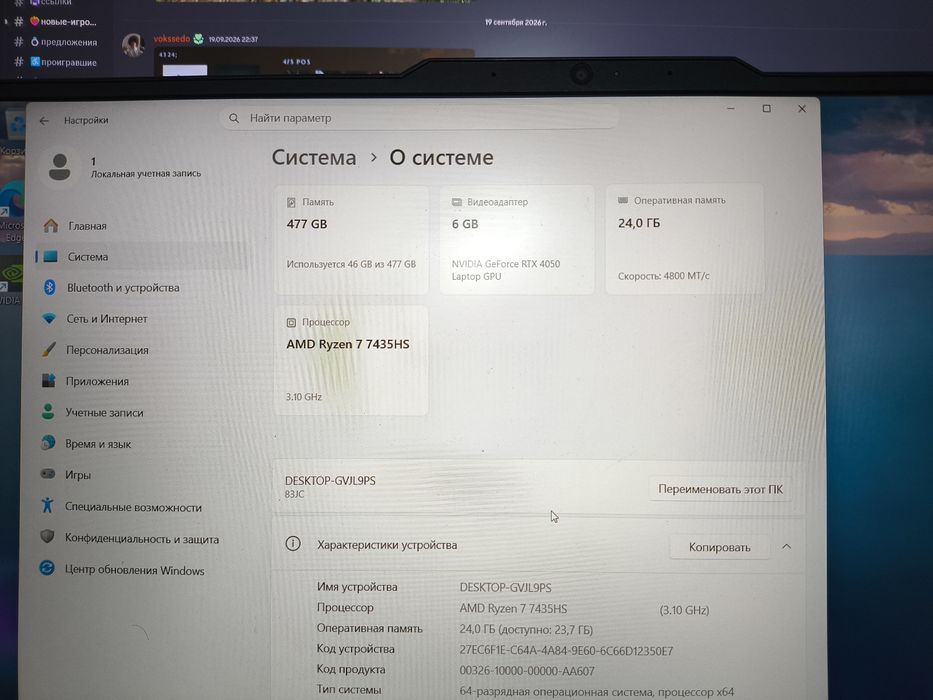933x700 pixels.
Task: Click the Главная home icon
Action: [51, 226]
